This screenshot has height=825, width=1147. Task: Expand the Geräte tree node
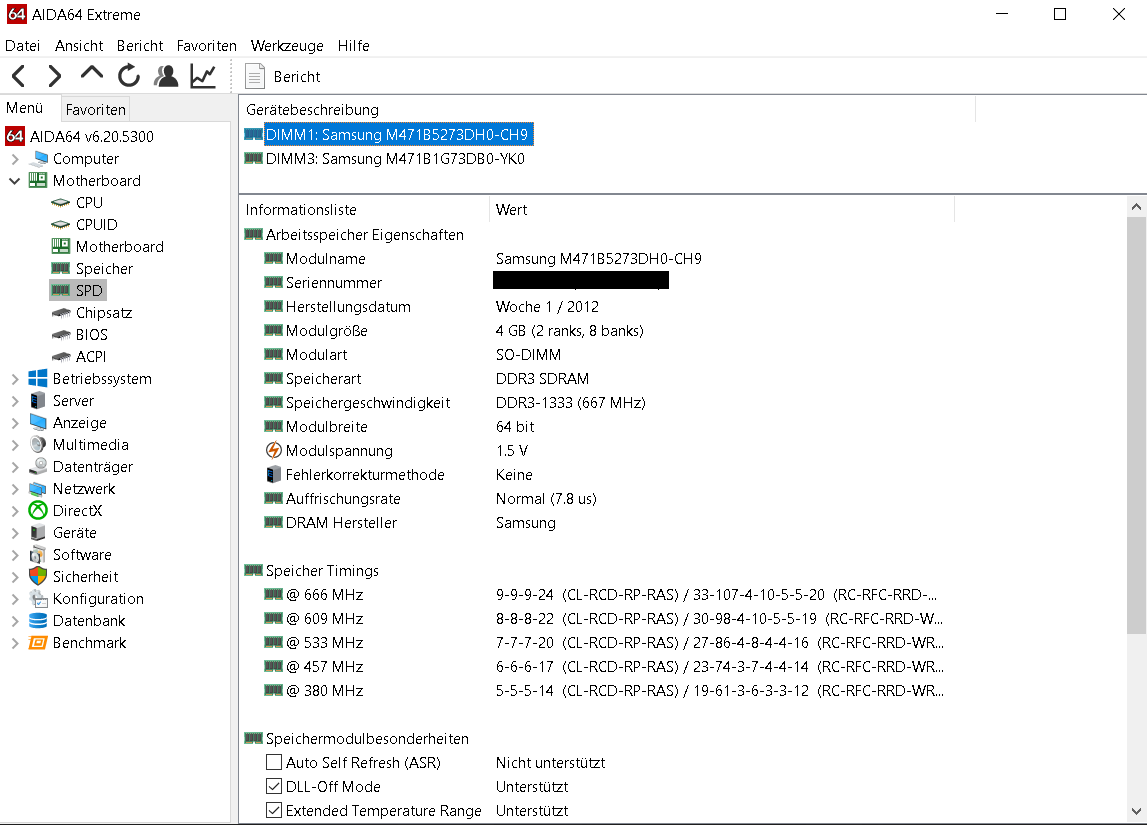pos(15,532)
